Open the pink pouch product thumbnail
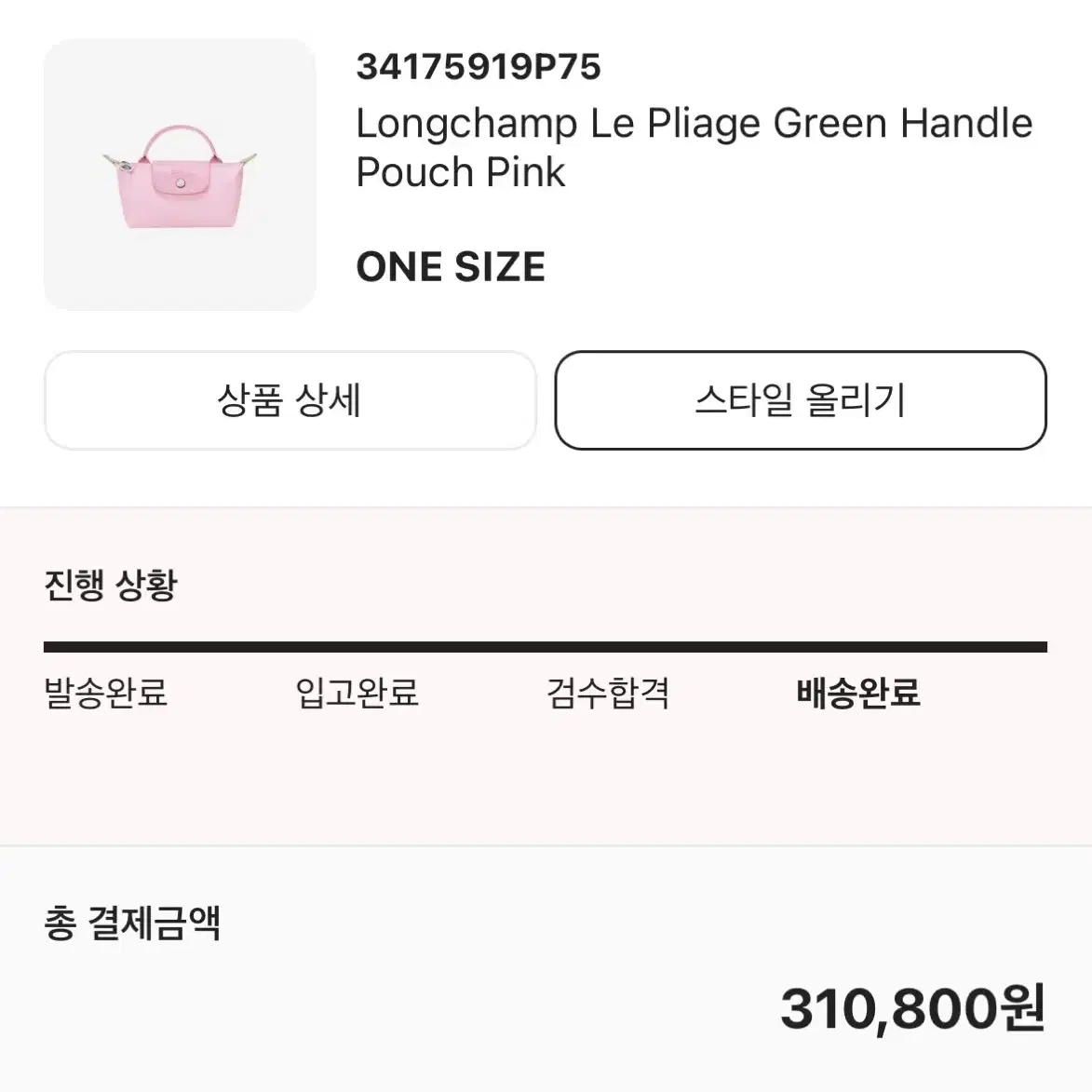Viewport: 1092px width, 1092px height. coord(180,175)
